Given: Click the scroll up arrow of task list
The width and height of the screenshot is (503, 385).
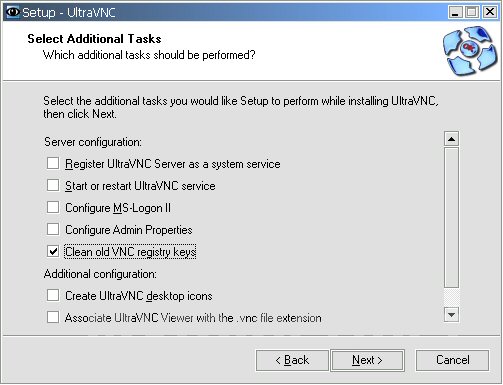Looking at the screenshot, I should click(x=451, y=139).
